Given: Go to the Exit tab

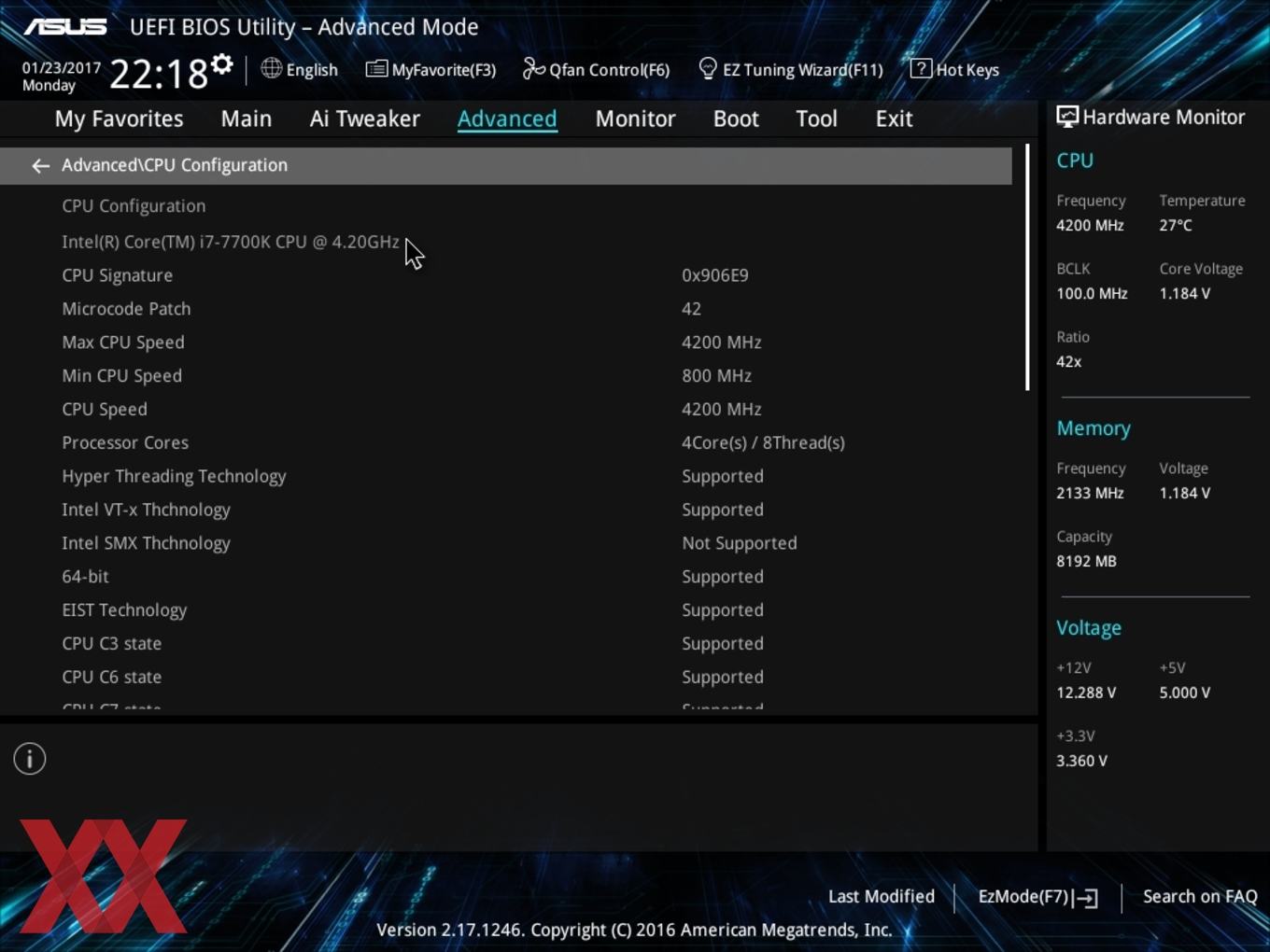Looking at the screenshot, I should [x=894, y=119].
